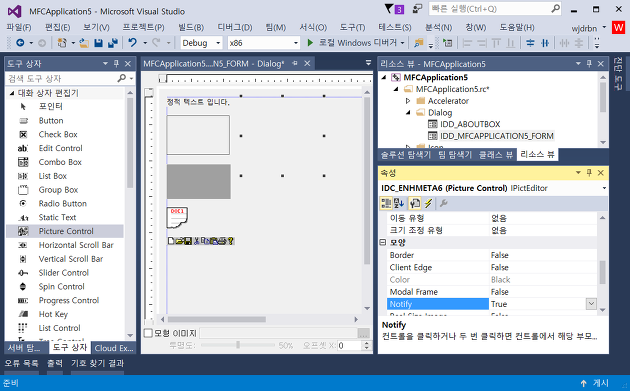Click the model image browse button

(363, 333)
